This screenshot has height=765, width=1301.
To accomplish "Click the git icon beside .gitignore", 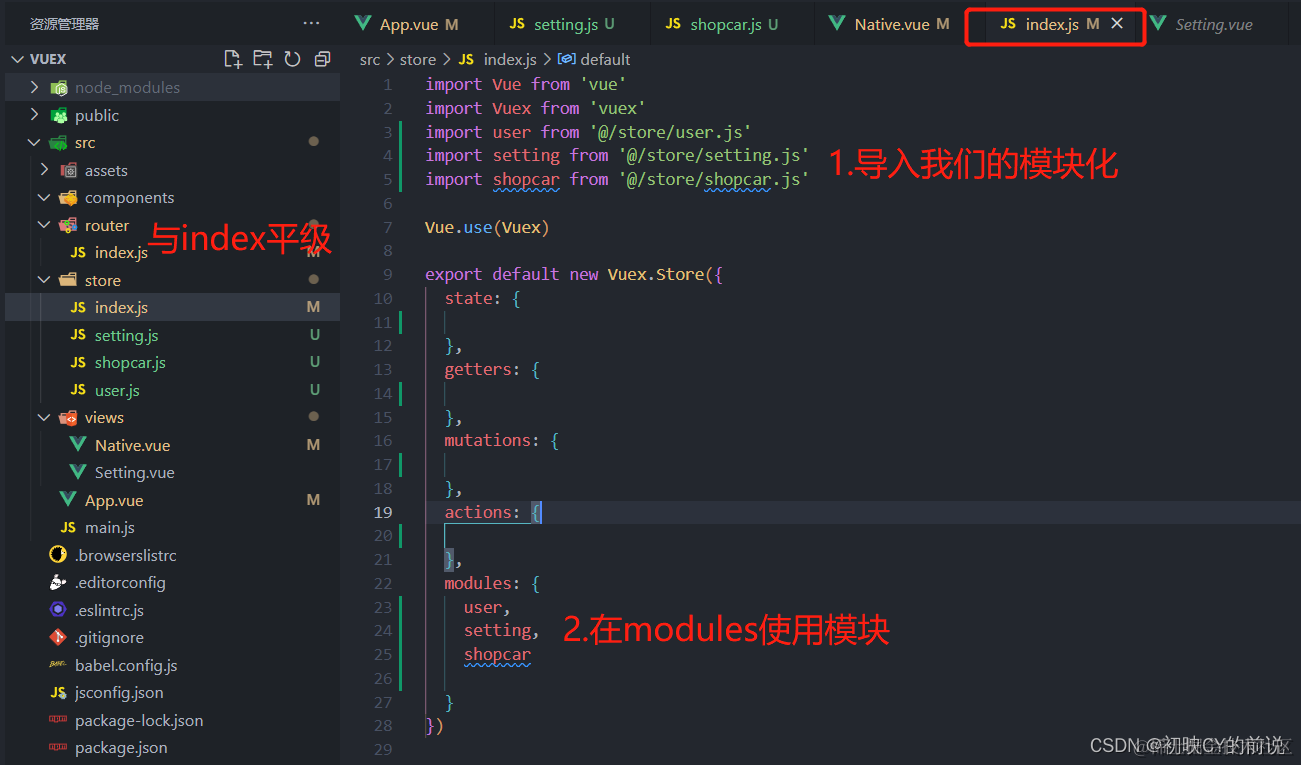I will point(58,638).
